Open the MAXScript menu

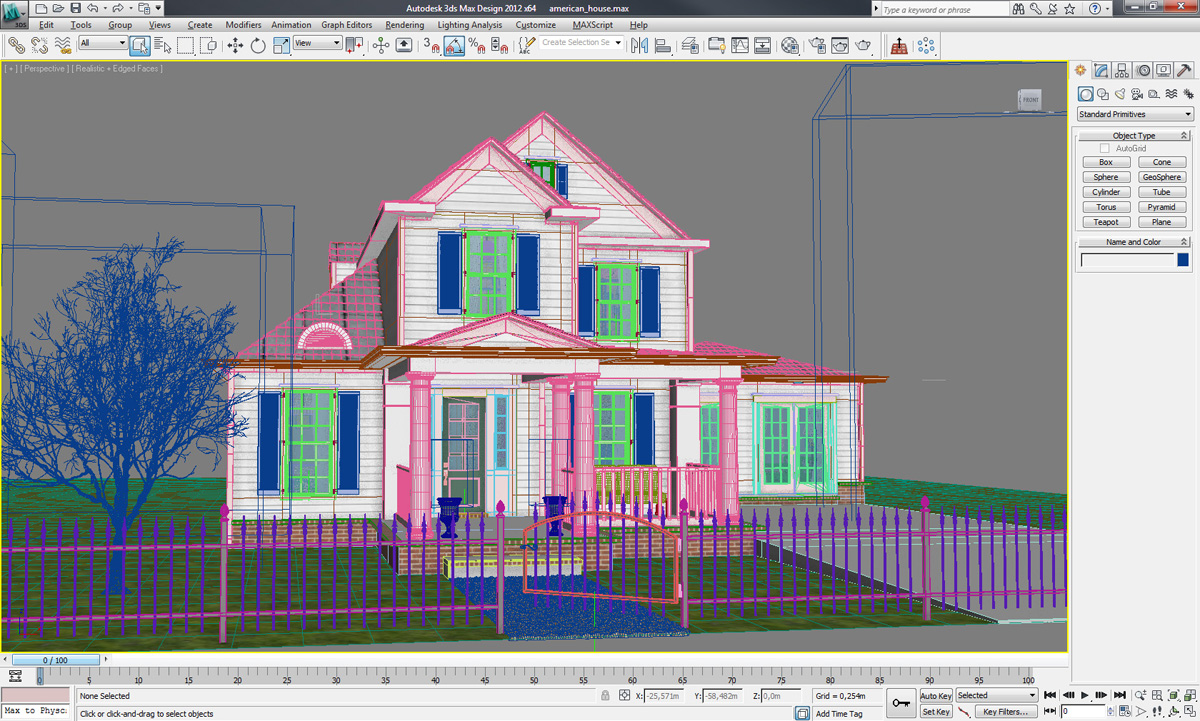pyautogui.click(x=594, y=25)
